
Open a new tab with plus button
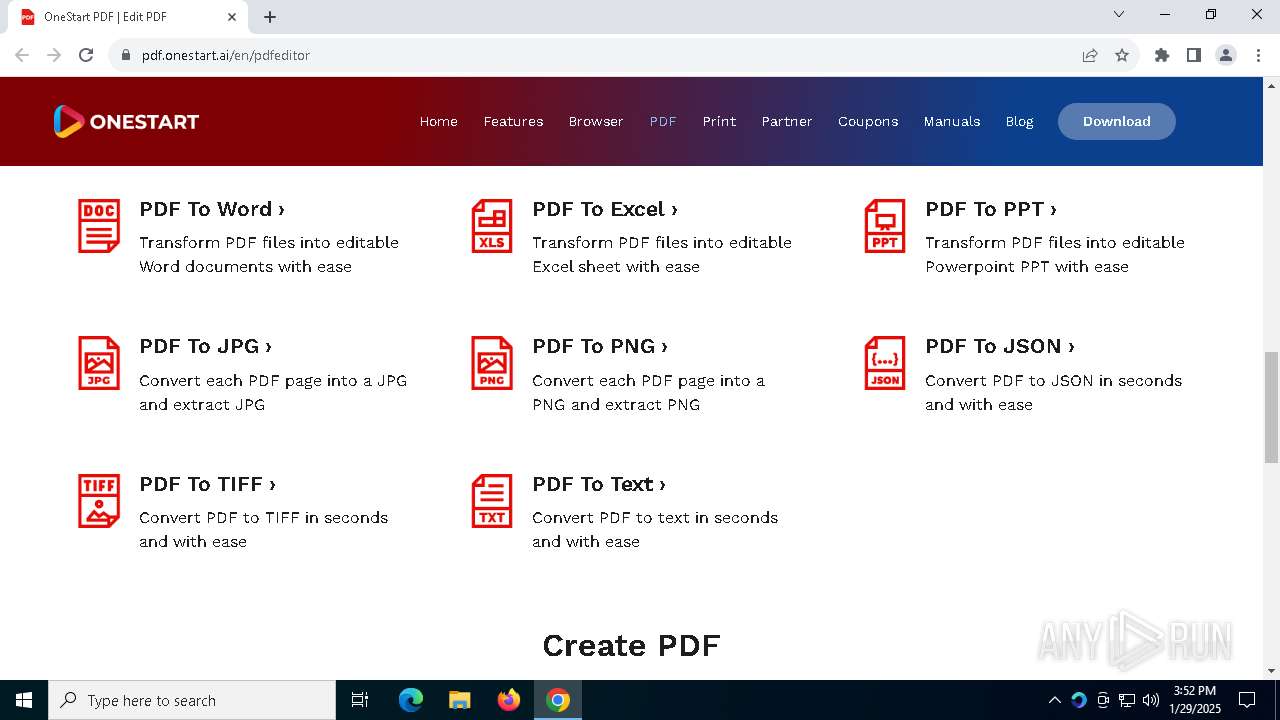click(x=270, y=17)
